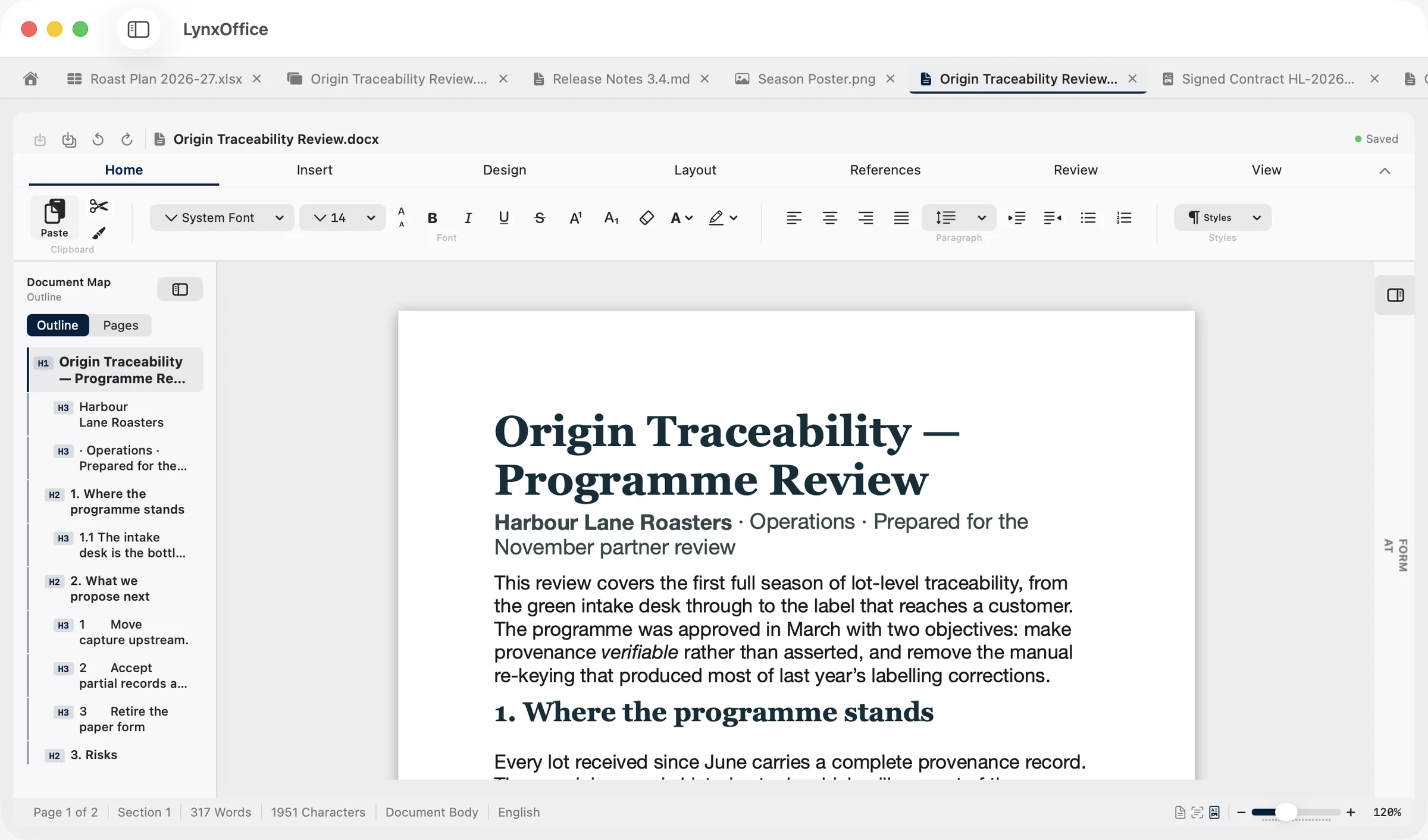
Task: Switch Document Map to Pages view
Action: tap(121, 325)
